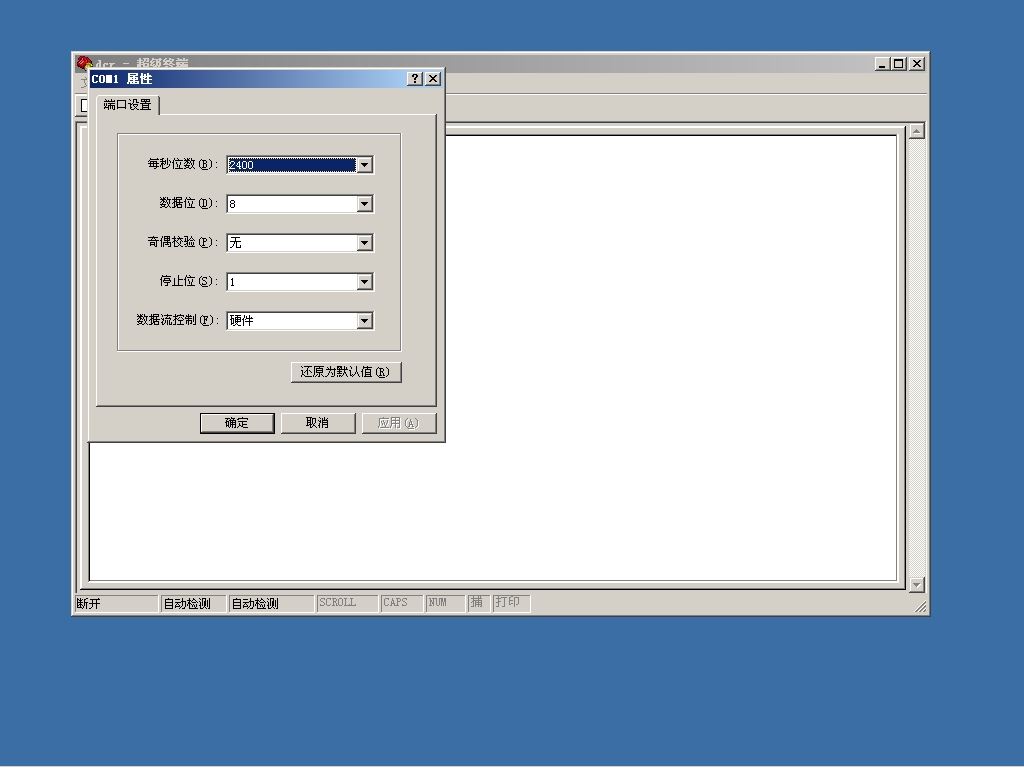Confirm settings with 确定 button
The image size is (1024, 768).
click(237, 423)
